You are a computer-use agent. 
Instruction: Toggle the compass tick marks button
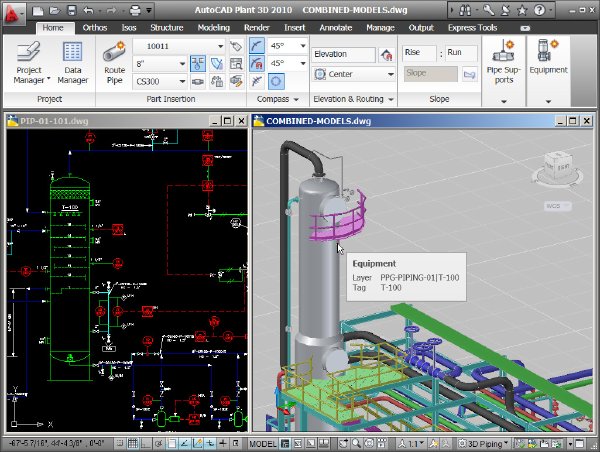tap(257, 81)
